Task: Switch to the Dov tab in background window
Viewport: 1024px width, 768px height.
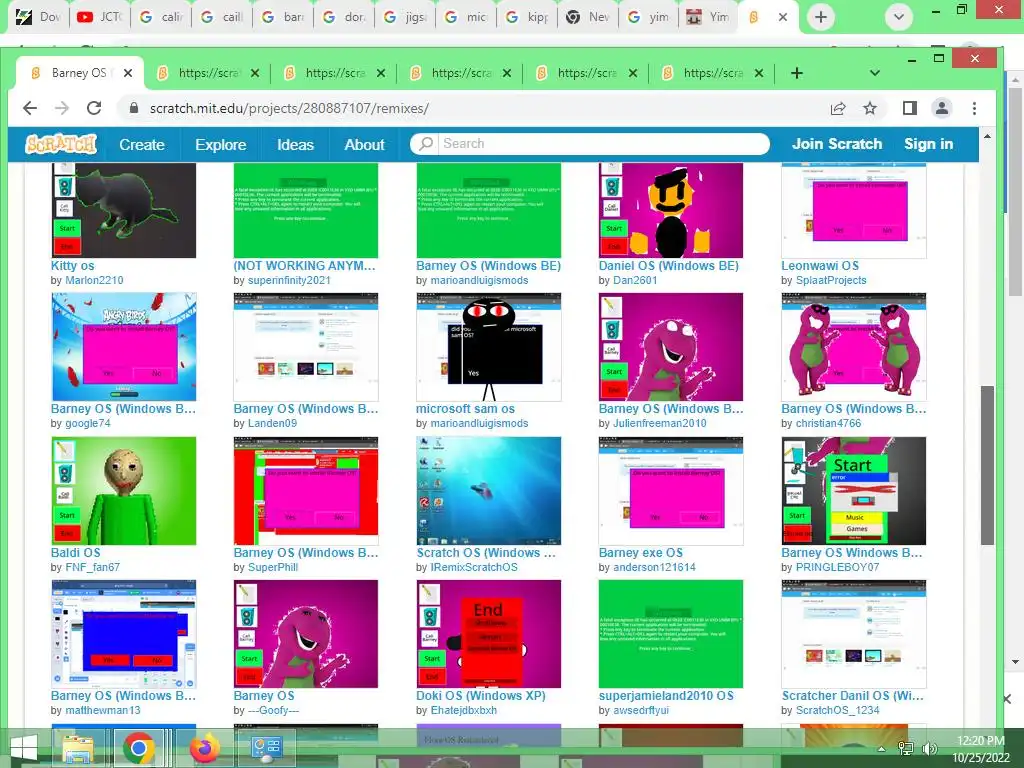Action: point(39,17)
